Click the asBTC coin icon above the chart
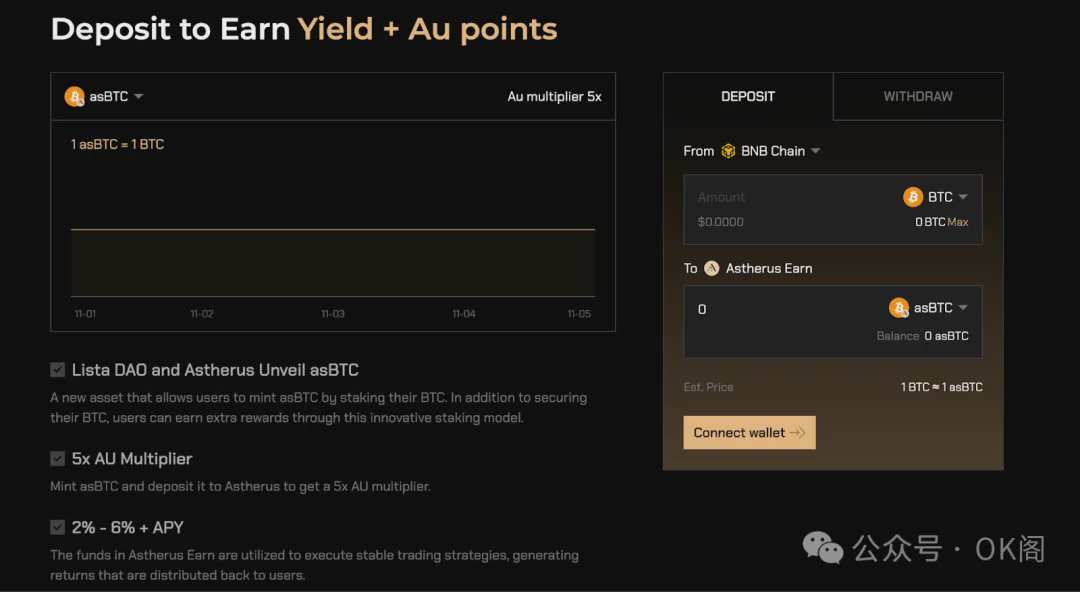 [74, 96]
